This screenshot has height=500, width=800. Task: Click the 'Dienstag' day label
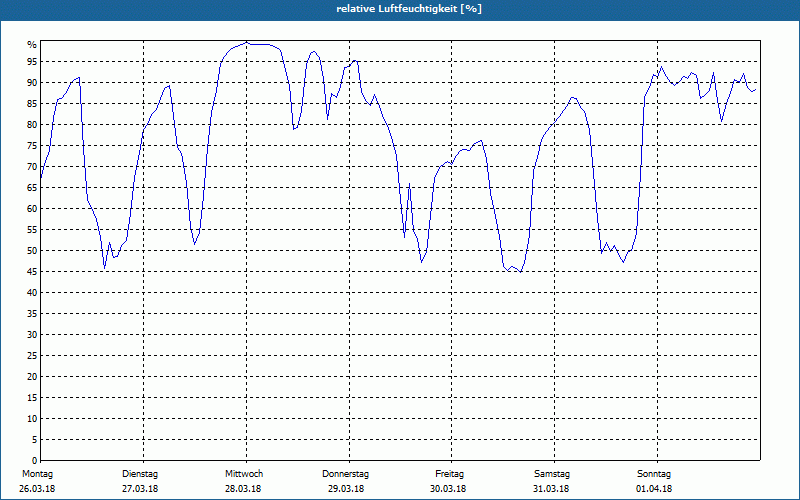coord(140,474)
